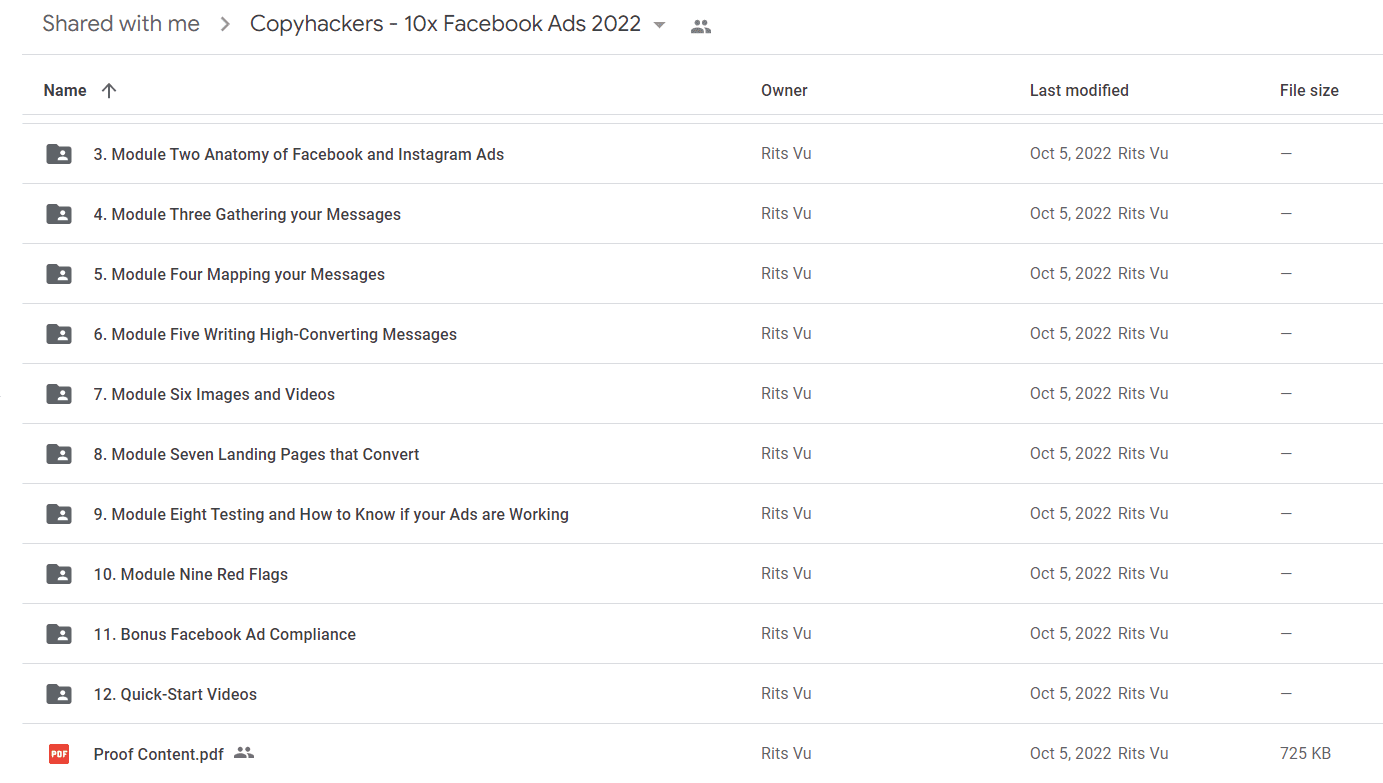Click 725 KB file size of Proof Content.pdf
This screenshot has width=1383, height=783.
(1305, 753)
